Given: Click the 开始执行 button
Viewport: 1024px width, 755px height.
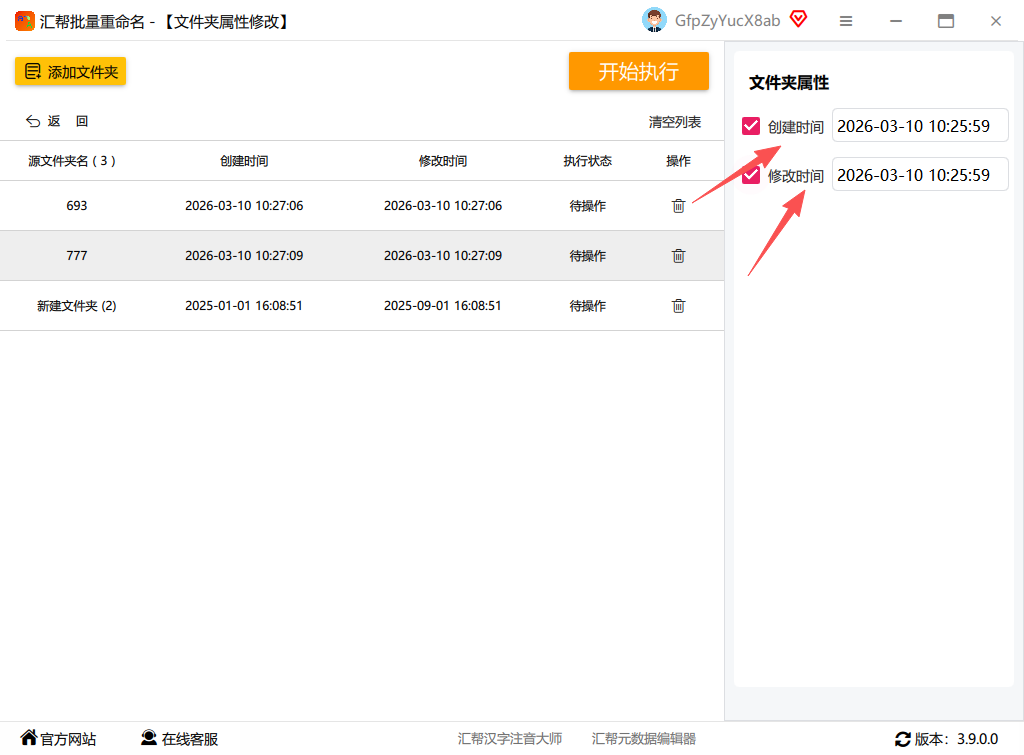Looking at the screenshot, I should [x=639, y=71].
